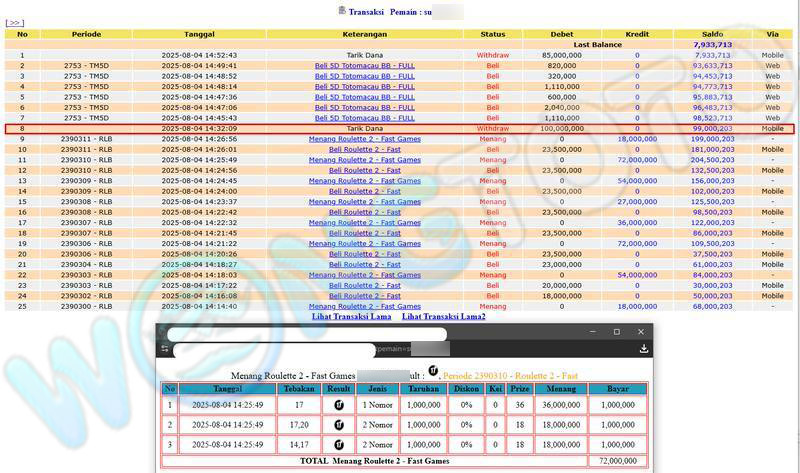Click result ball icon in popup heading

point(433,370)
